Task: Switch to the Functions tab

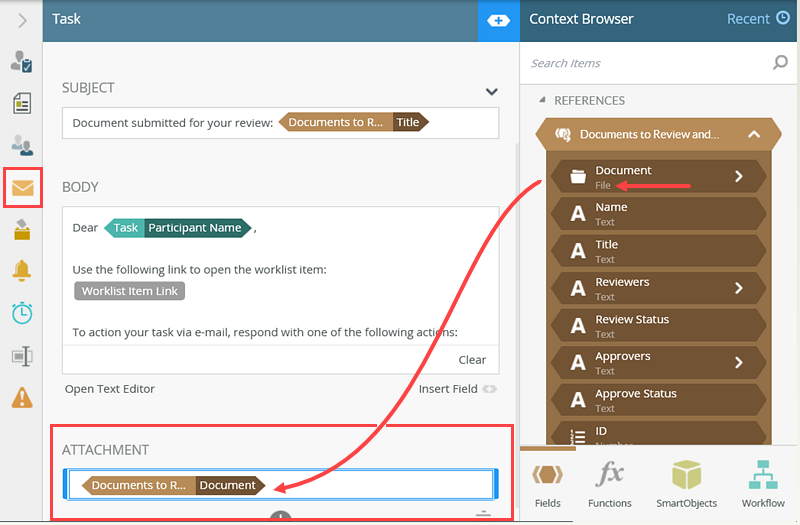Action: click(x=610, y=483)
